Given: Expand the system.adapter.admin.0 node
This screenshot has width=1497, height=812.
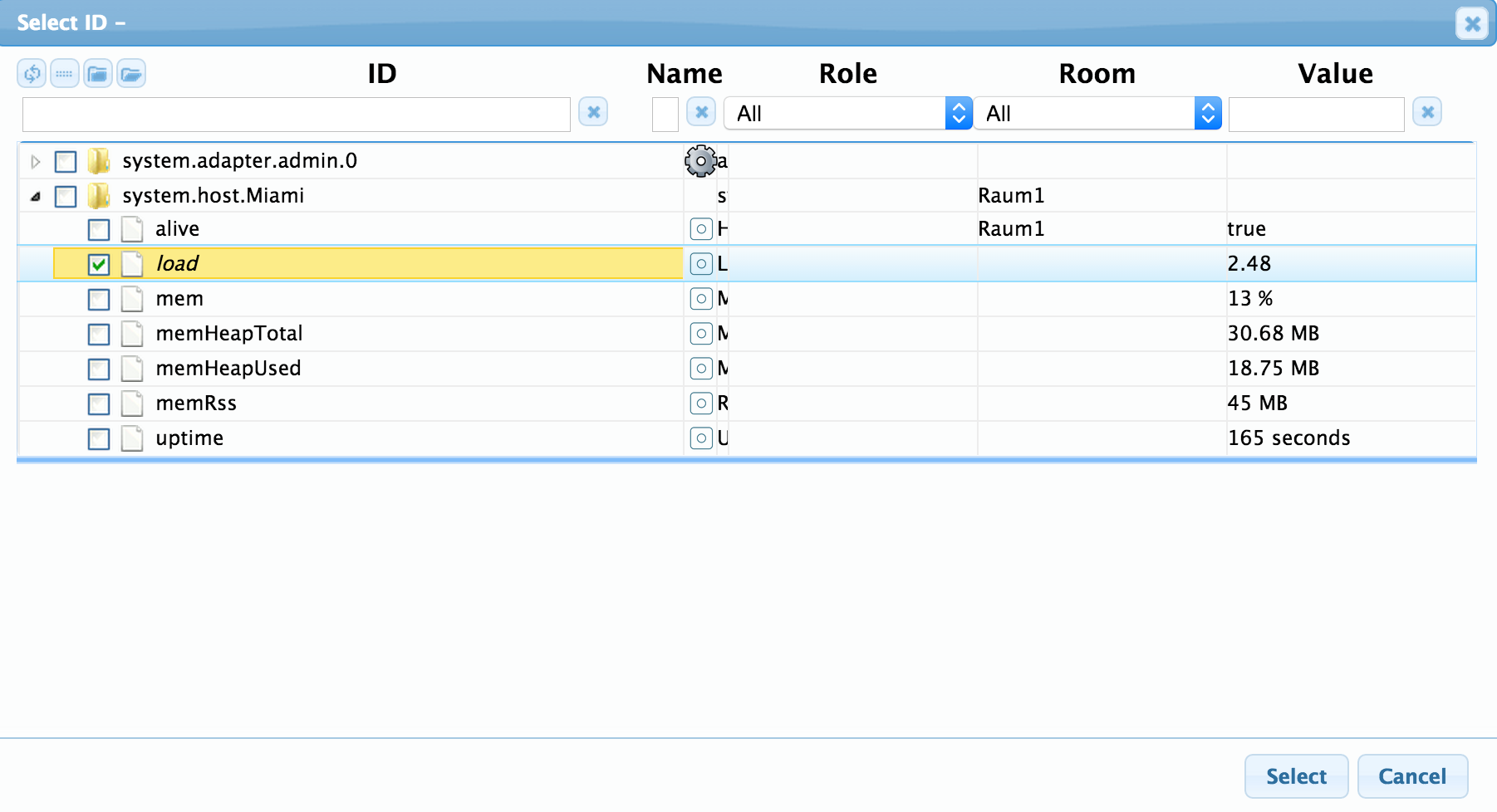Looking at the screenshot, I should click(x=35, y=161).
